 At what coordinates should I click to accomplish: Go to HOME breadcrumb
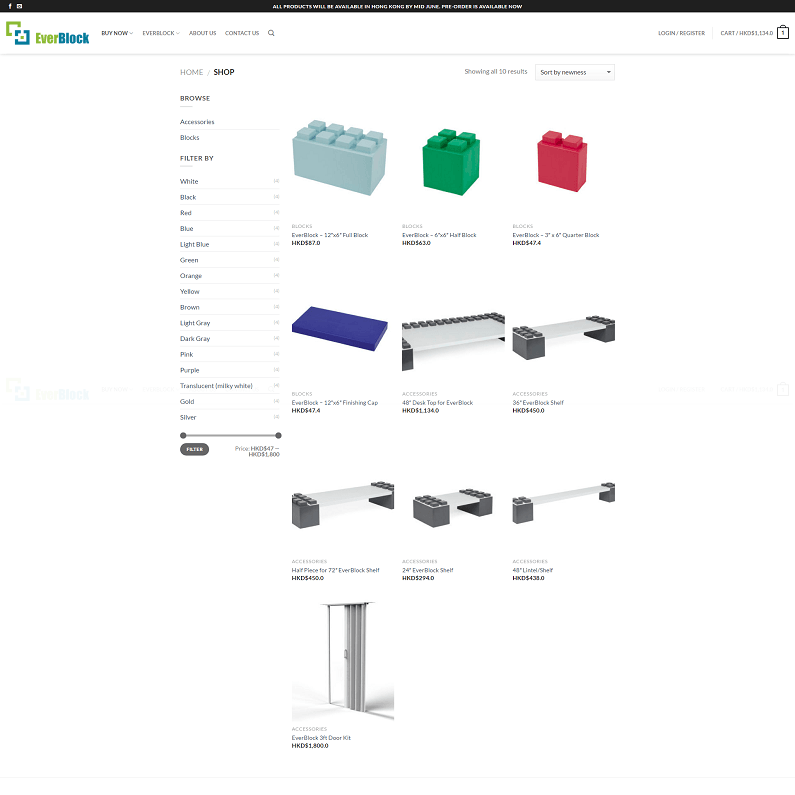(x=192, y=72)
